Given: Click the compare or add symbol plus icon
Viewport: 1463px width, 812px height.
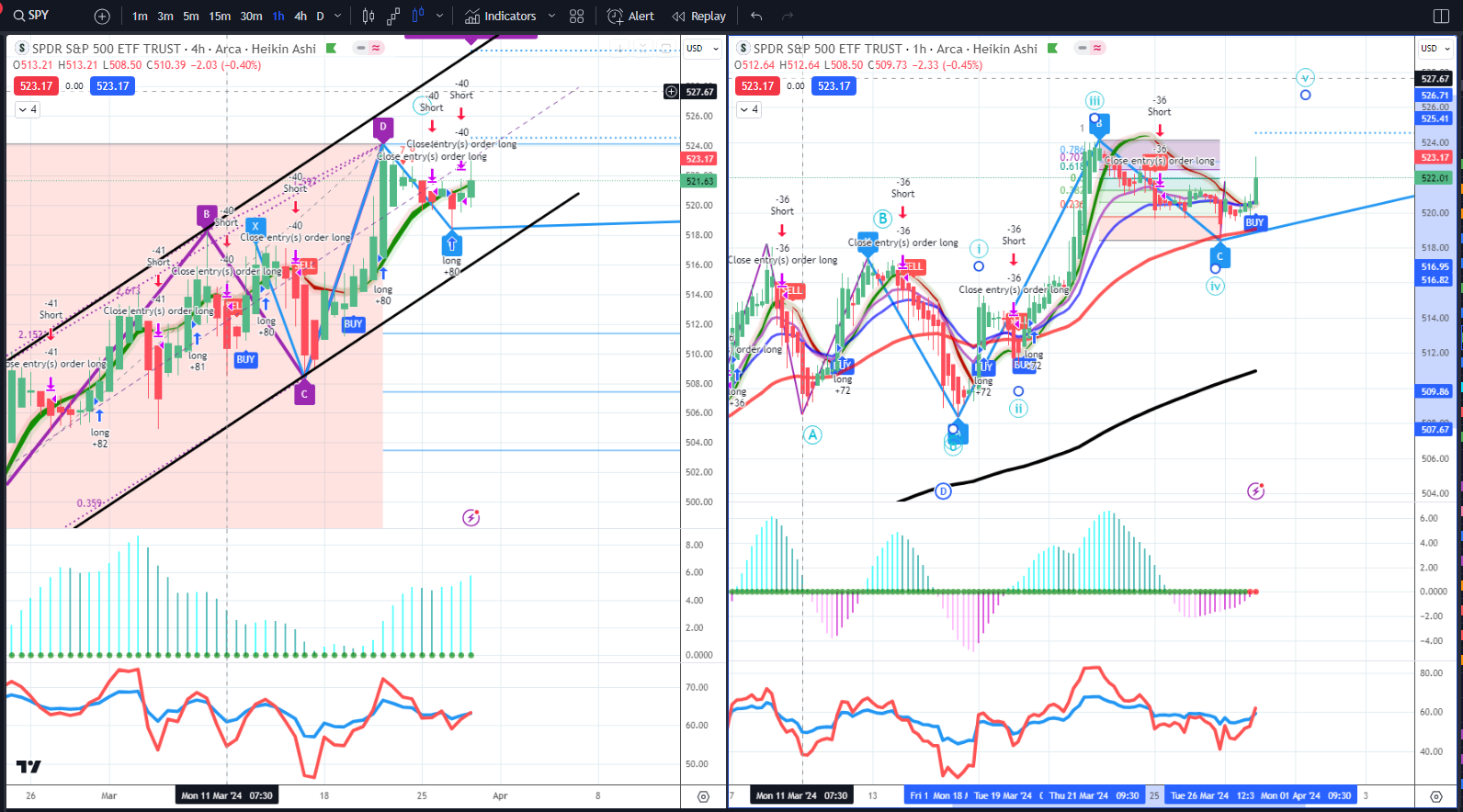Looking at the screenshot, I should pyautogui.click(x=102, y=17).
